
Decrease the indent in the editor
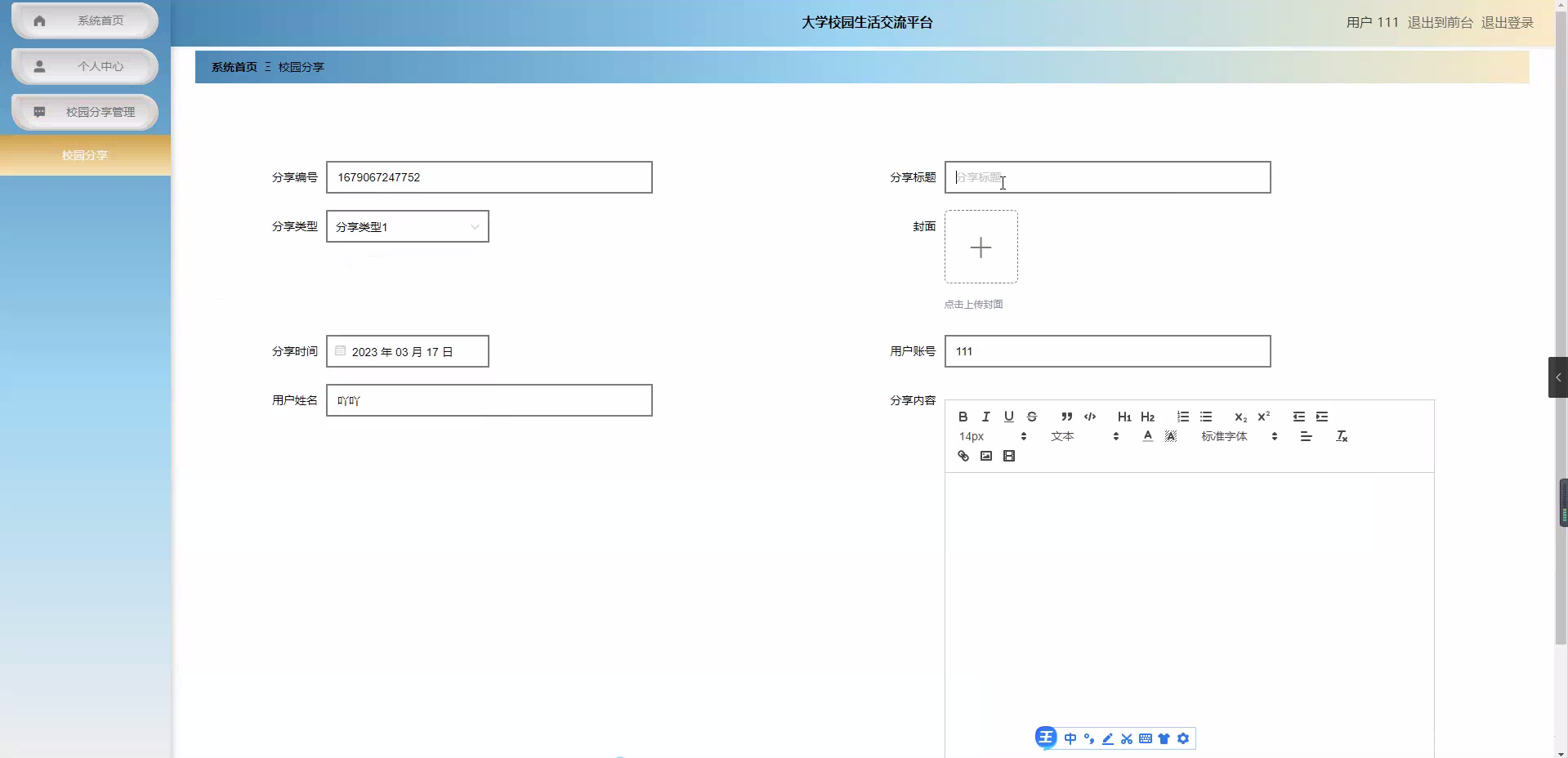[1298, 417]
